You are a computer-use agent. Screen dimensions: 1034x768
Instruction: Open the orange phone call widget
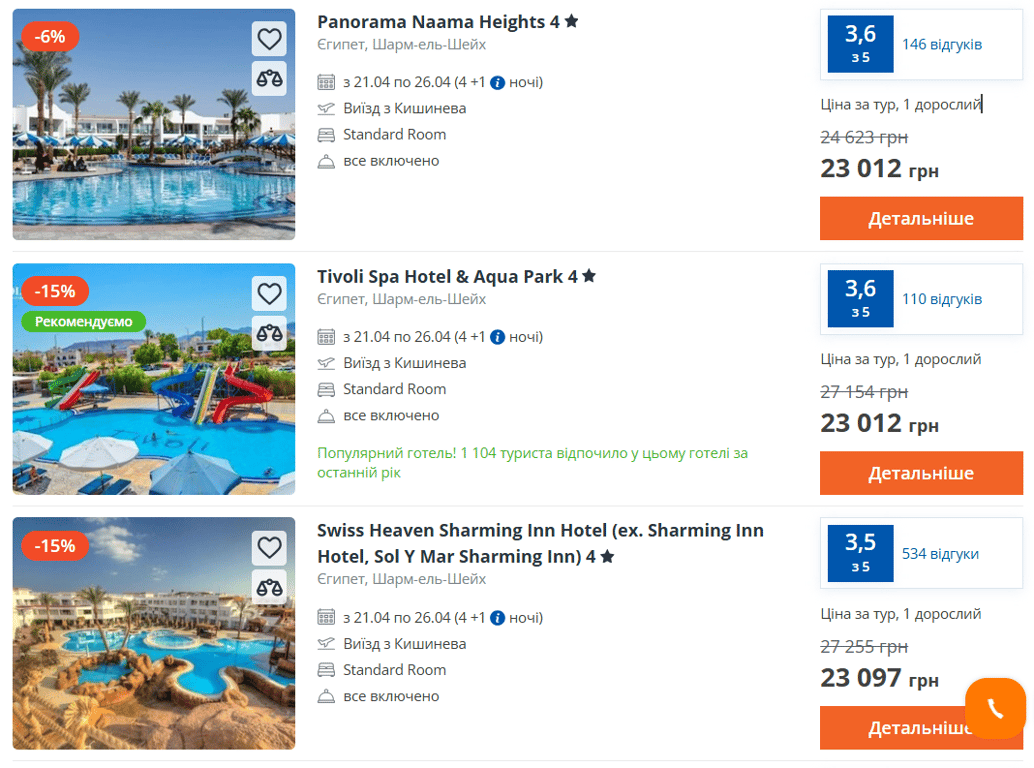click(x=995, y=708)
